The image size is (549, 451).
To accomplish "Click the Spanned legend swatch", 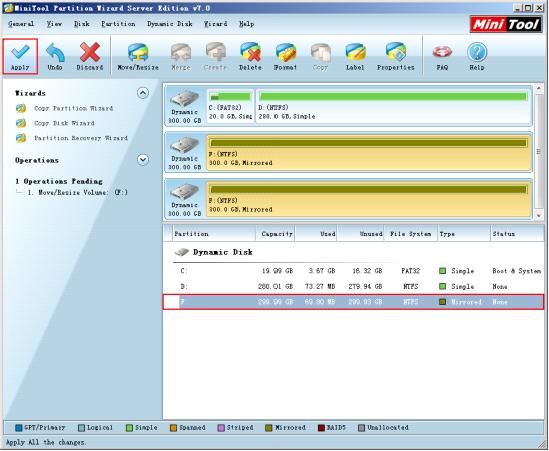I will (173, 428).
